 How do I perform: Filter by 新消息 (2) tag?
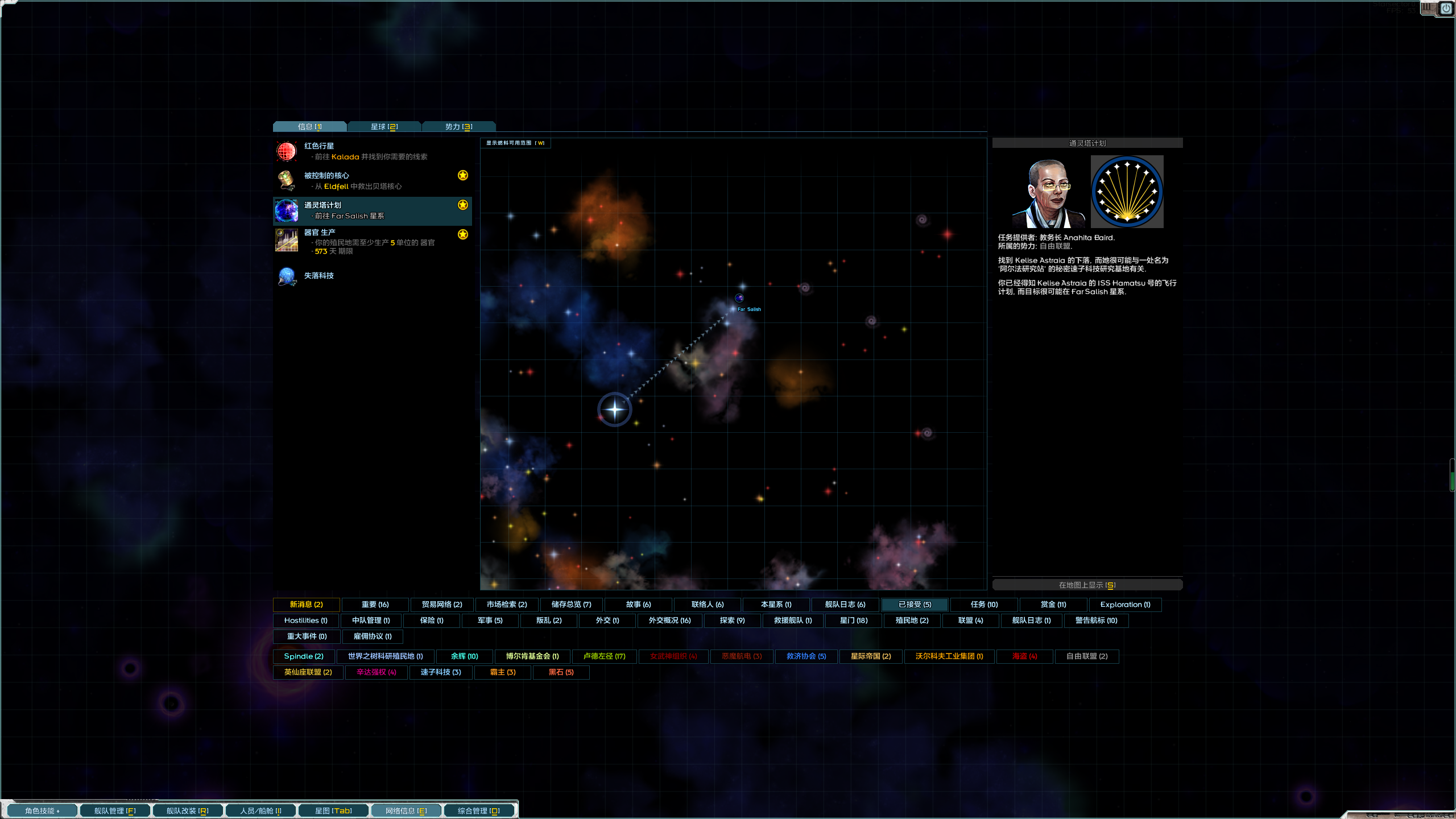click(306, 605)
